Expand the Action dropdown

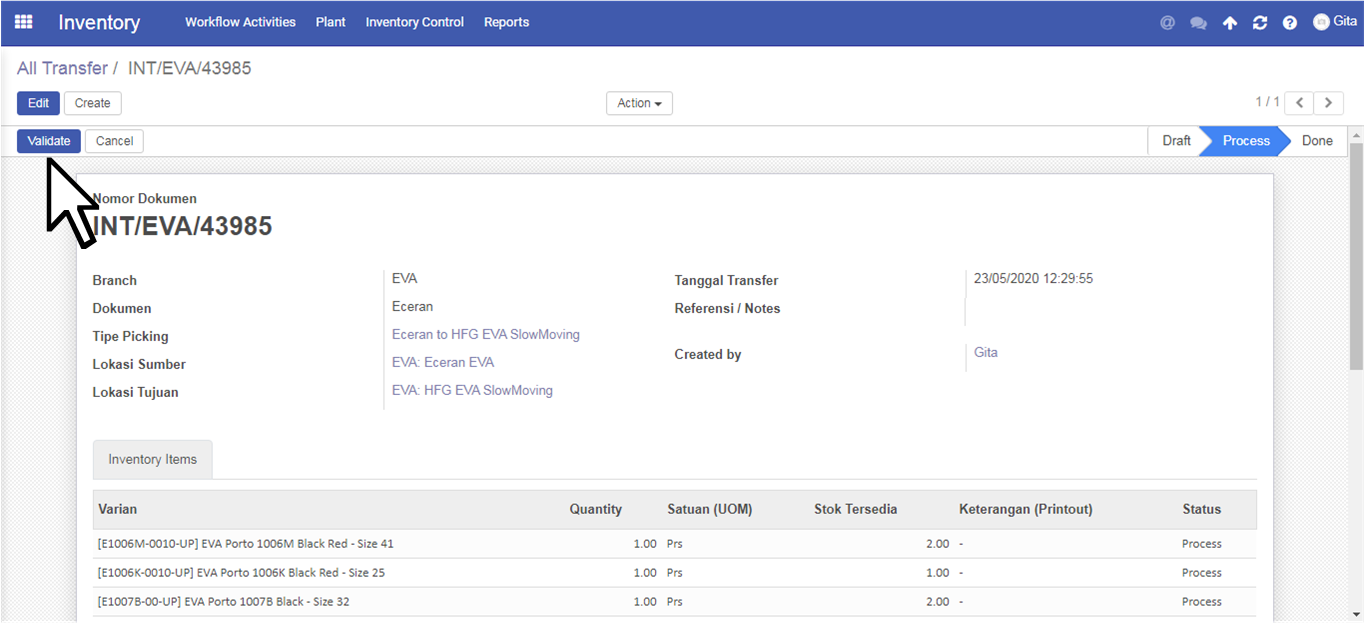click(x=639, y=103)
